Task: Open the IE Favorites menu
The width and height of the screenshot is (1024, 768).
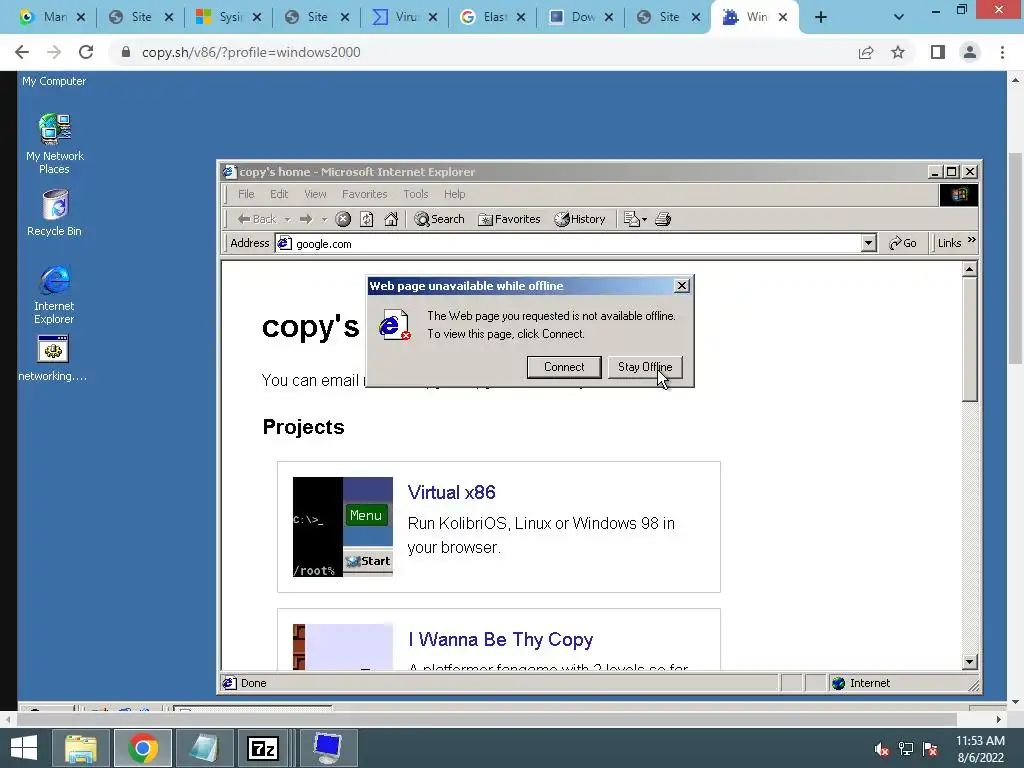Action: point(364,194)
